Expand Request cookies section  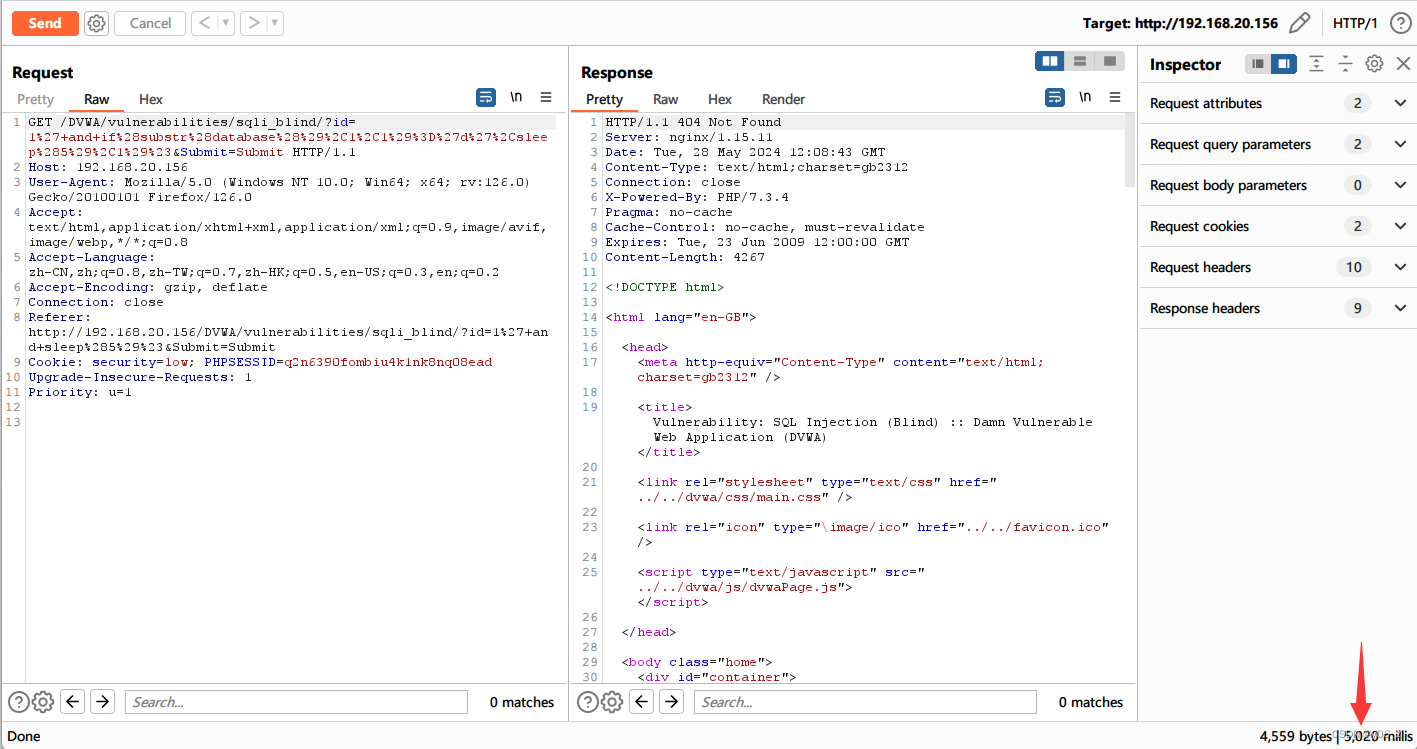[x=1278, y=226]
